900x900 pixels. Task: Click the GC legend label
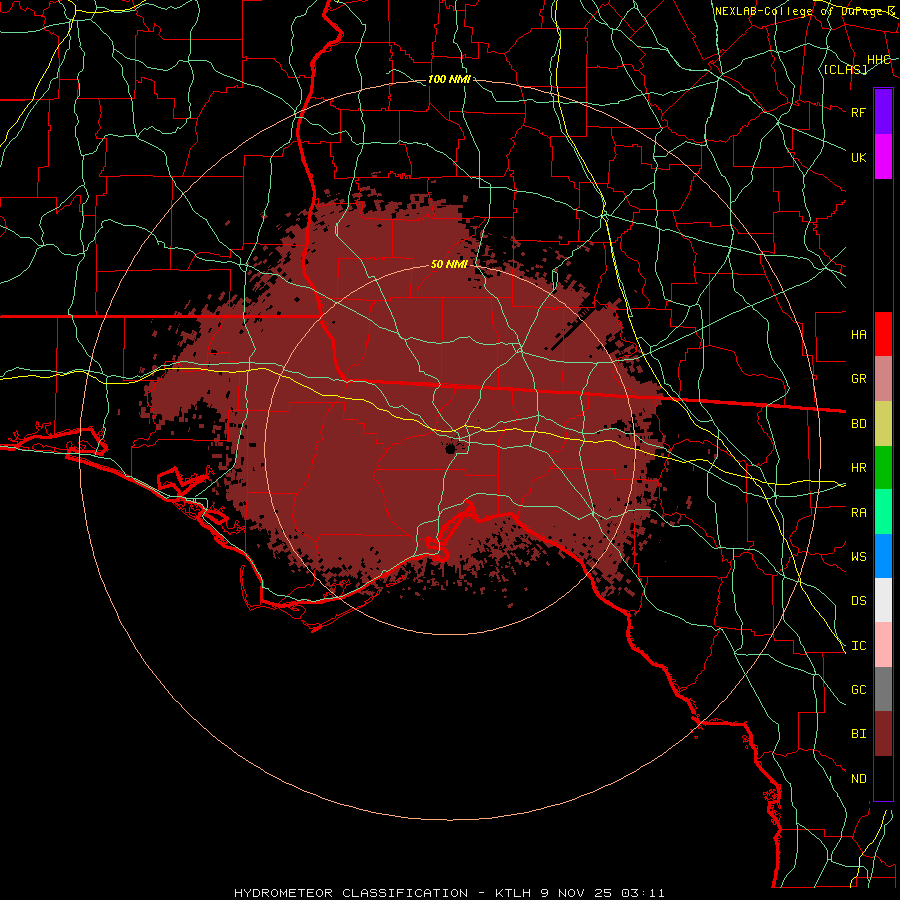click(858, 689)
